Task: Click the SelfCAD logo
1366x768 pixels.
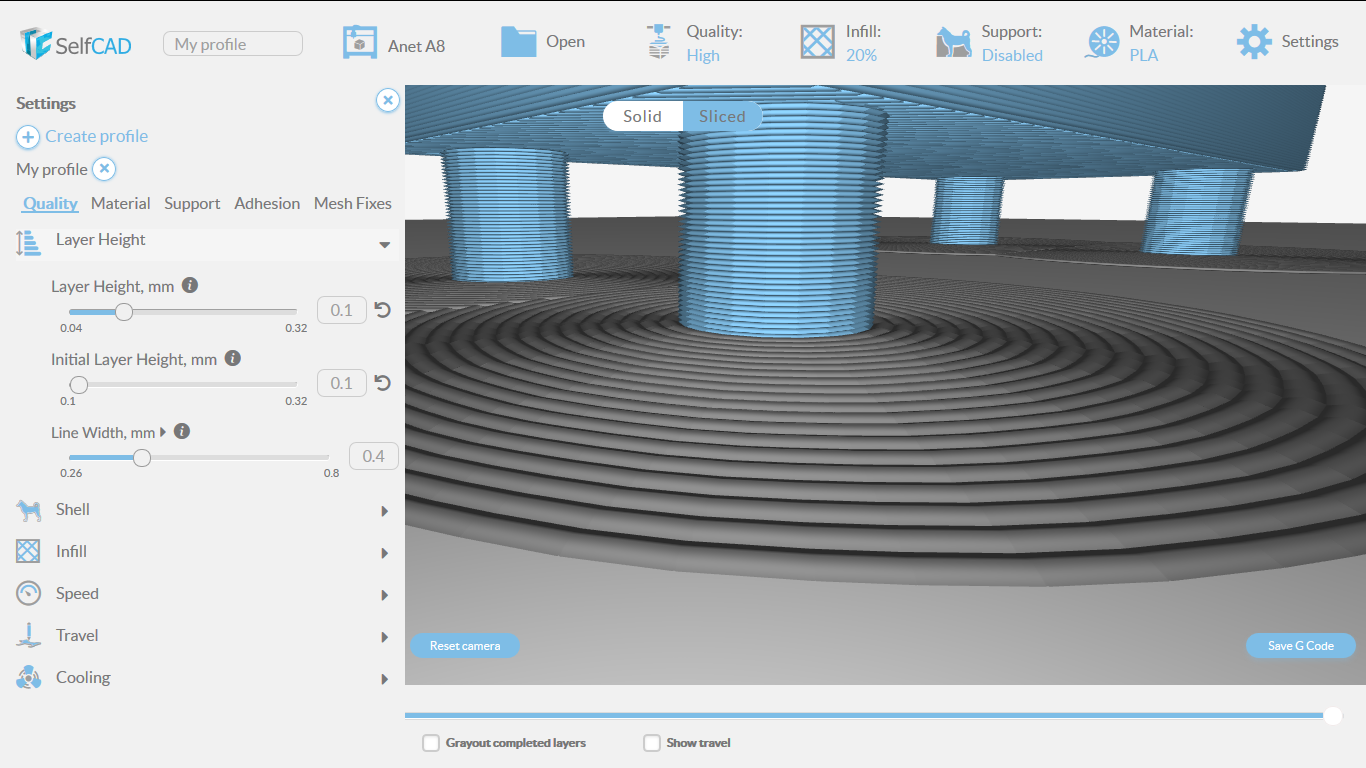Action: point(76,43)
